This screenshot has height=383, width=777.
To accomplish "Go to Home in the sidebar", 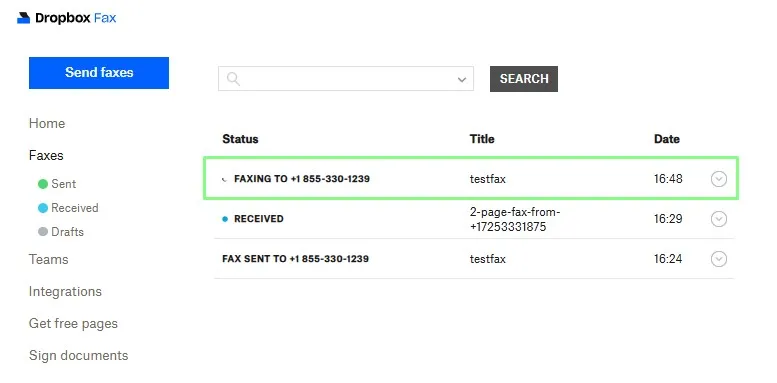I will point(47,123).
